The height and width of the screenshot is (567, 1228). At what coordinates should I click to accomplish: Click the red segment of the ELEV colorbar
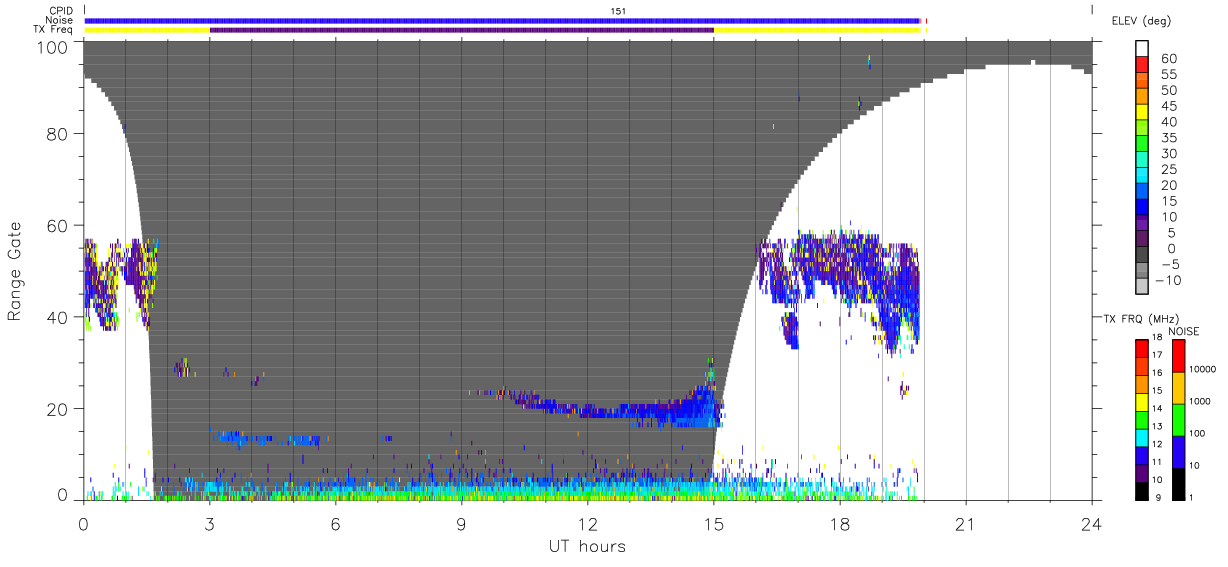click(x=1141, y=66)
